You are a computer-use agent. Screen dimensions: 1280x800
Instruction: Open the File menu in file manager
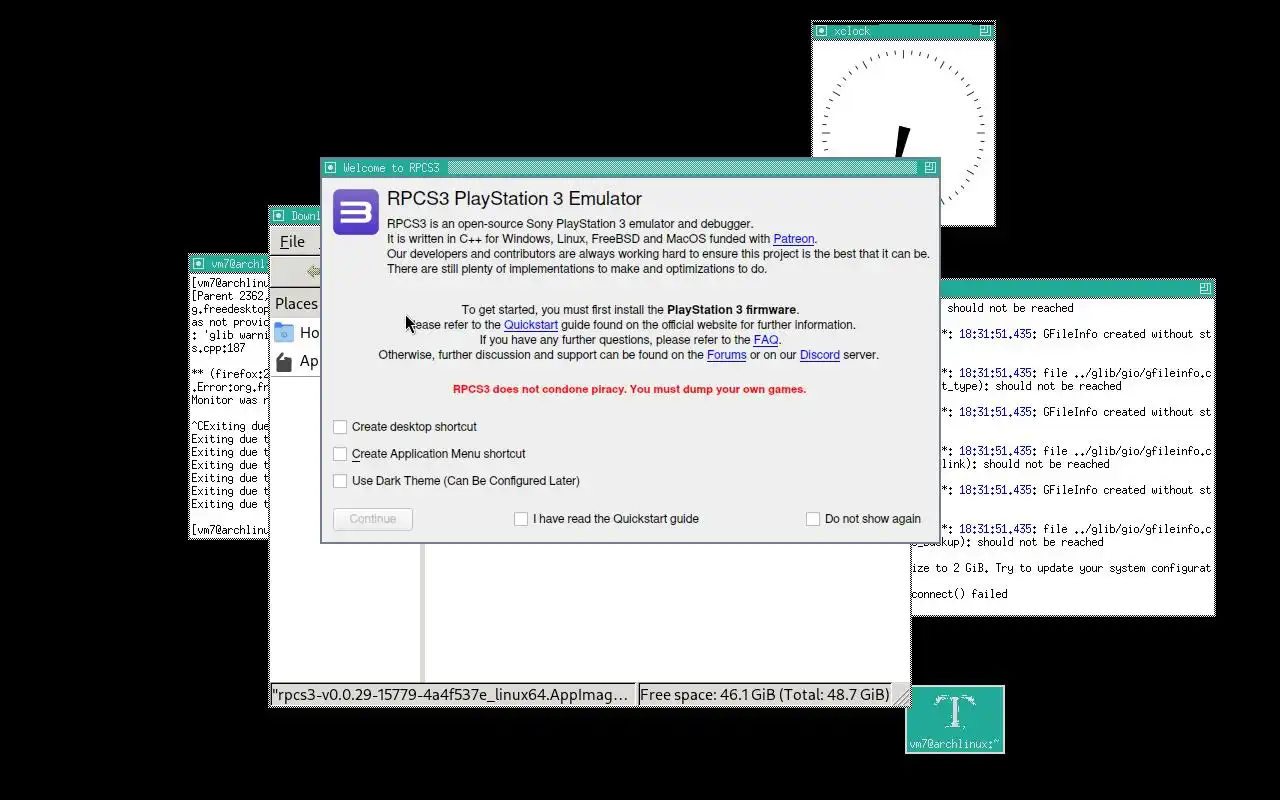pyautogui.click(x=292, y=242)
